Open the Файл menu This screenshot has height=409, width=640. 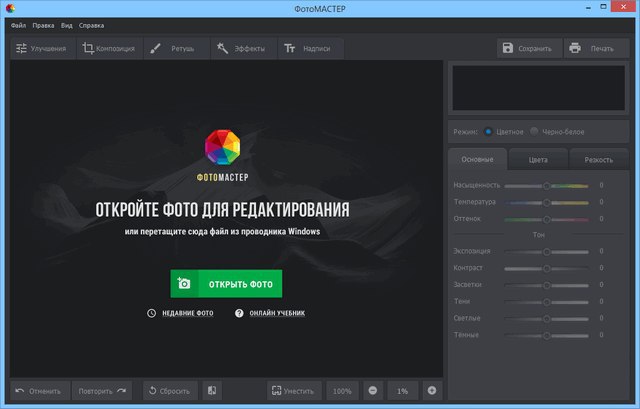18,25
